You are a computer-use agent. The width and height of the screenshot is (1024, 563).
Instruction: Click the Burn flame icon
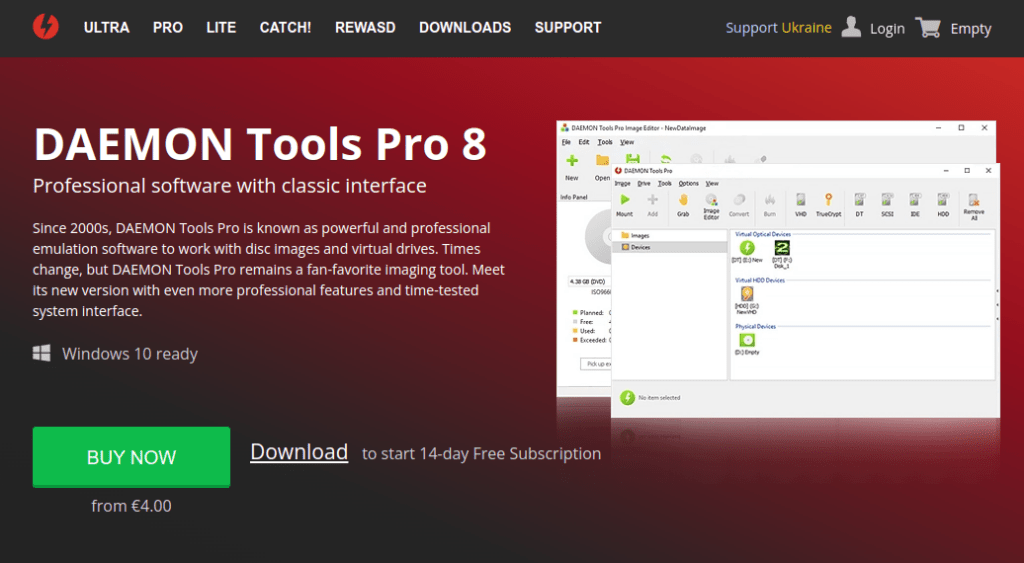[770, 200]
